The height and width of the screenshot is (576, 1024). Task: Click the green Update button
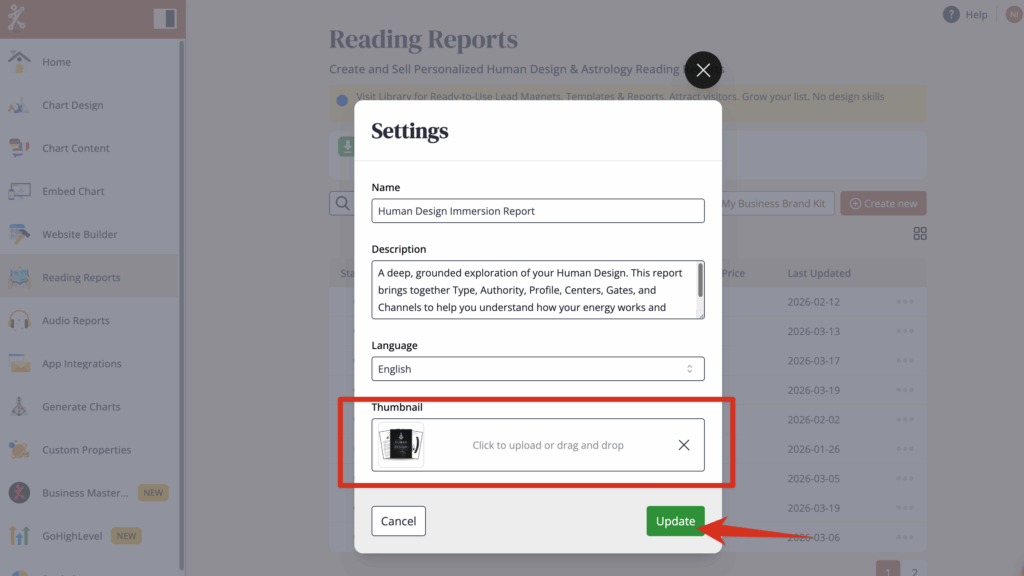pyautogui.click(x=675, y=521)
